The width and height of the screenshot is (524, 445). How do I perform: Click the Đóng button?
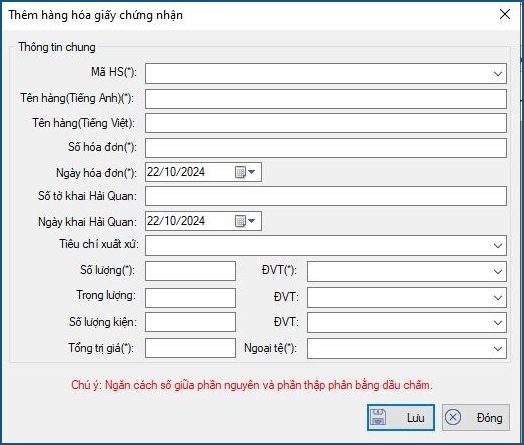click(x=476, y=417)
